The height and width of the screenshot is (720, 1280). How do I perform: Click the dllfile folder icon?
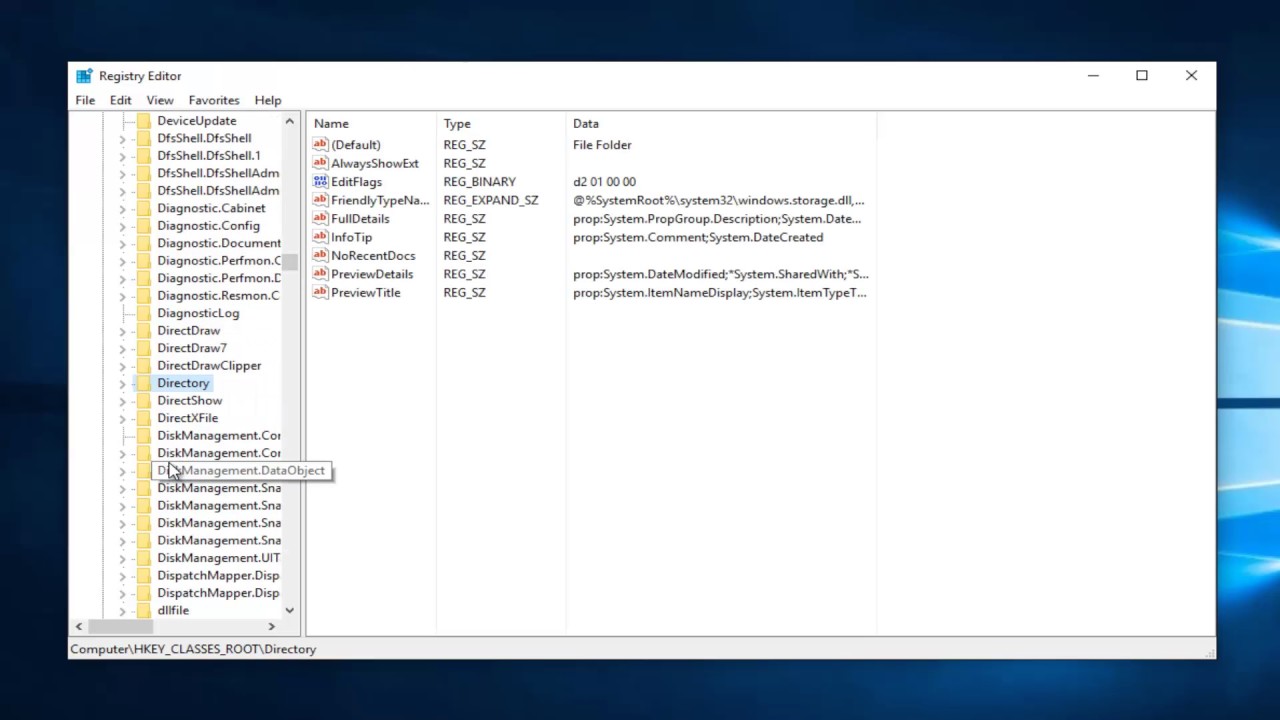pyautogui.click(x=143, y=610)
